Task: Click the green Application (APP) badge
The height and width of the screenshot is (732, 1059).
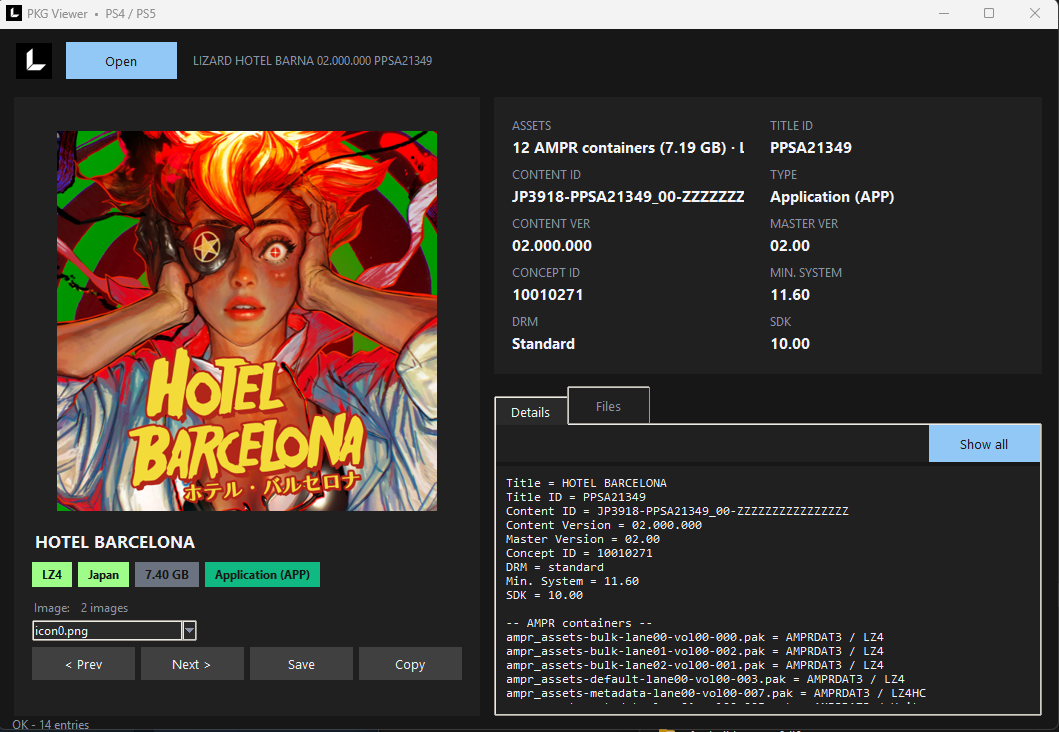Action: point(262,575)
